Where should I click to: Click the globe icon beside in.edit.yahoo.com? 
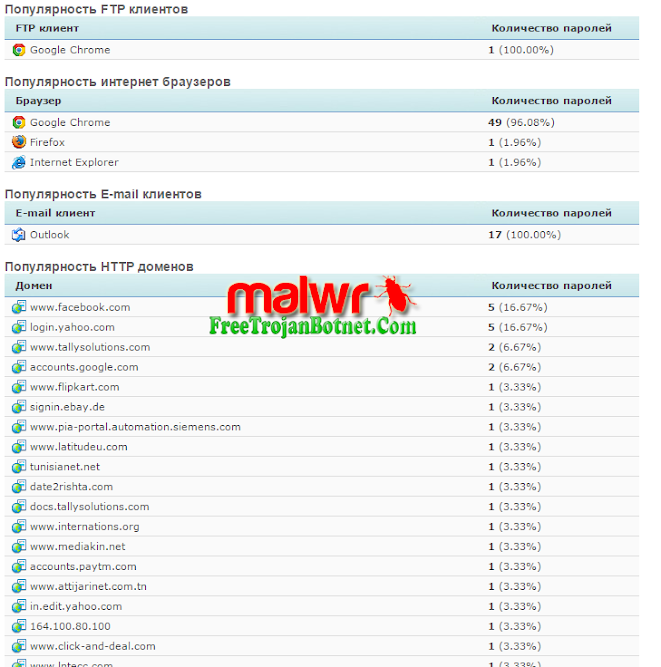pyautogui.click(x=19, y=606)
